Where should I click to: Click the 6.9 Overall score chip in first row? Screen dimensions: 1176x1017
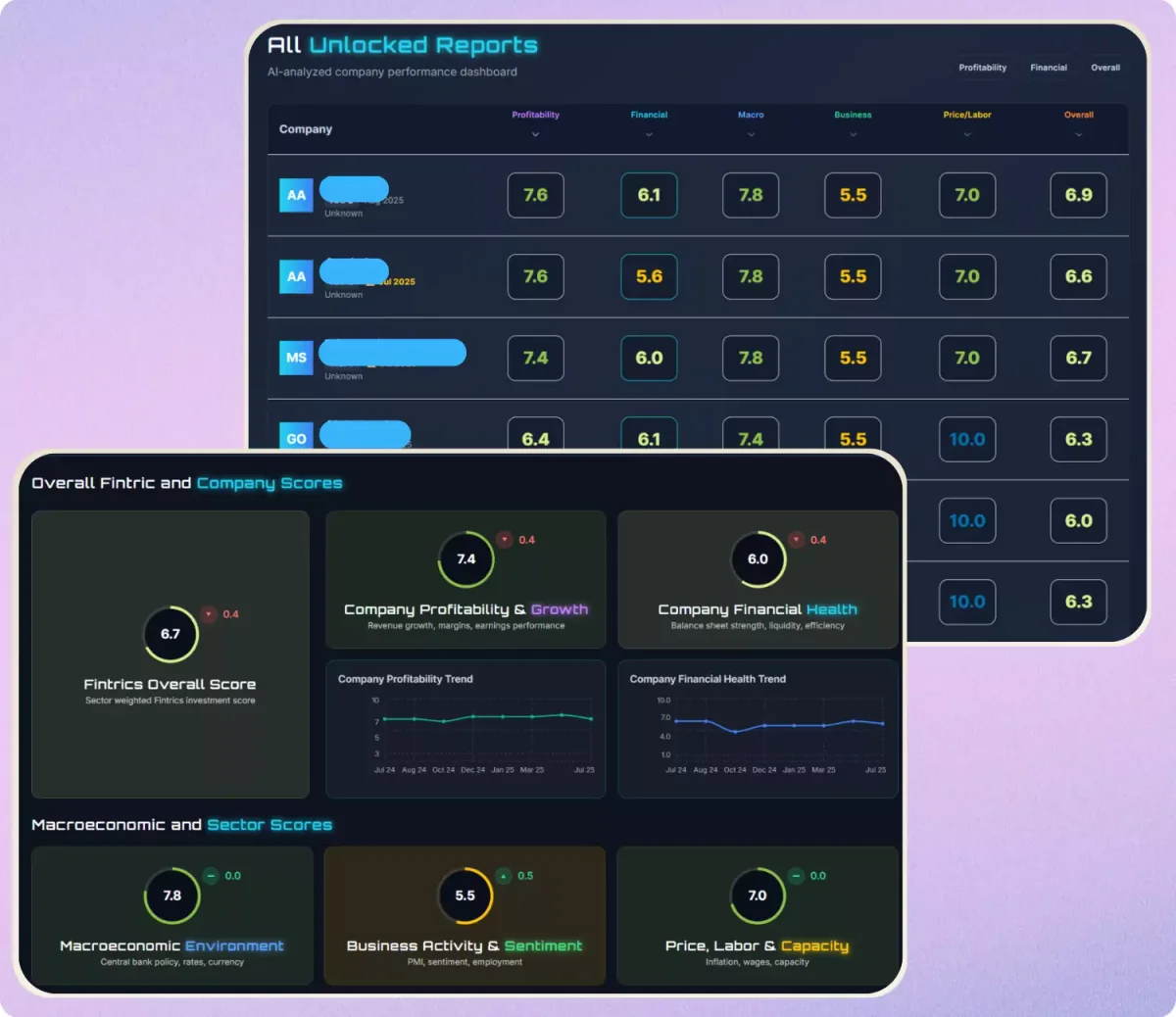[1078, 195]
